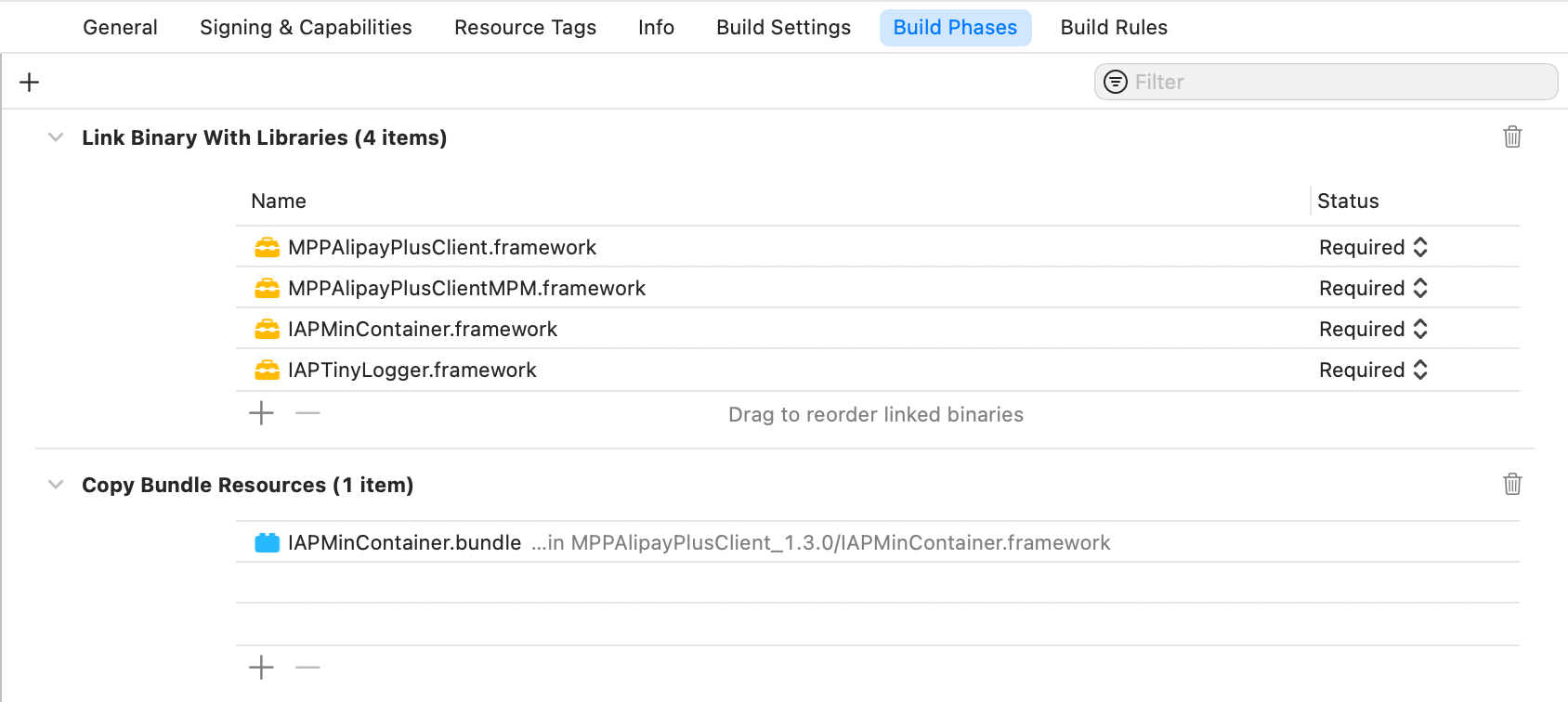Viewport: 1568px width, 702px height.
Task: Change status of IAPMinContainer.framework
Action: (x=1373, y=330)
